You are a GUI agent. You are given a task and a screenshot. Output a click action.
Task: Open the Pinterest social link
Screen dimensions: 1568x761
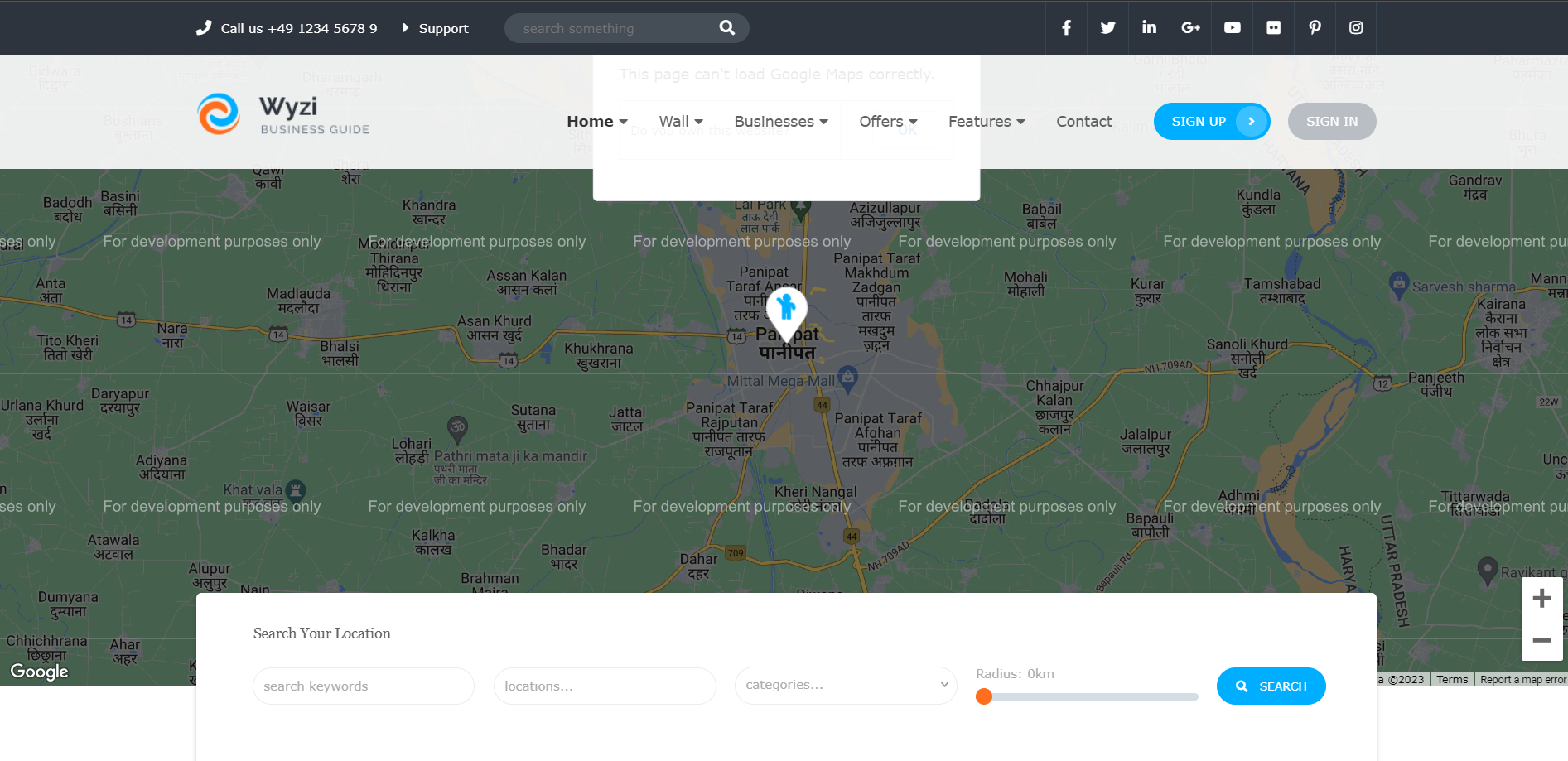click(x=1315, y=28)
